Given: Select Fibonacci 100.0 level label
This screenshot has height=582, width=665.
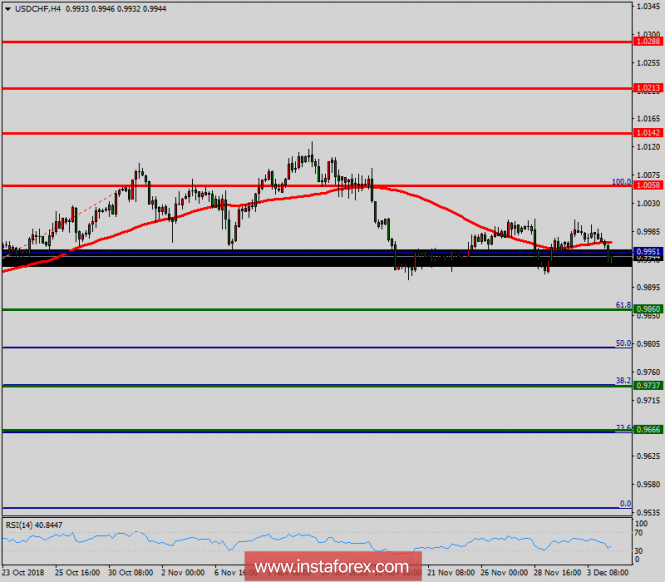Looking at the screenshot, I should pos(621,182).
